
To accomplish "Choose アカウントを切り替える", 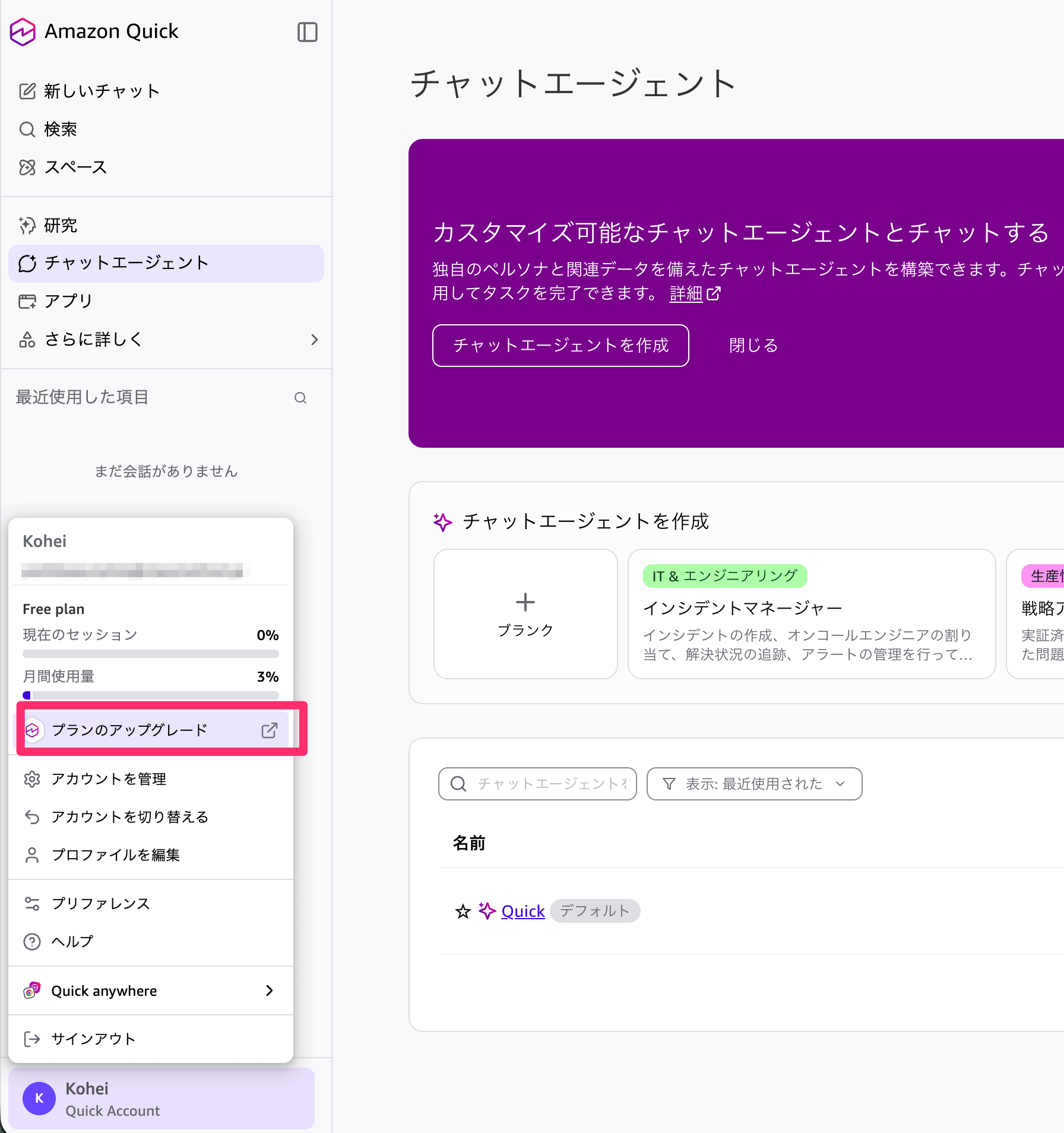I will point(151,816).
